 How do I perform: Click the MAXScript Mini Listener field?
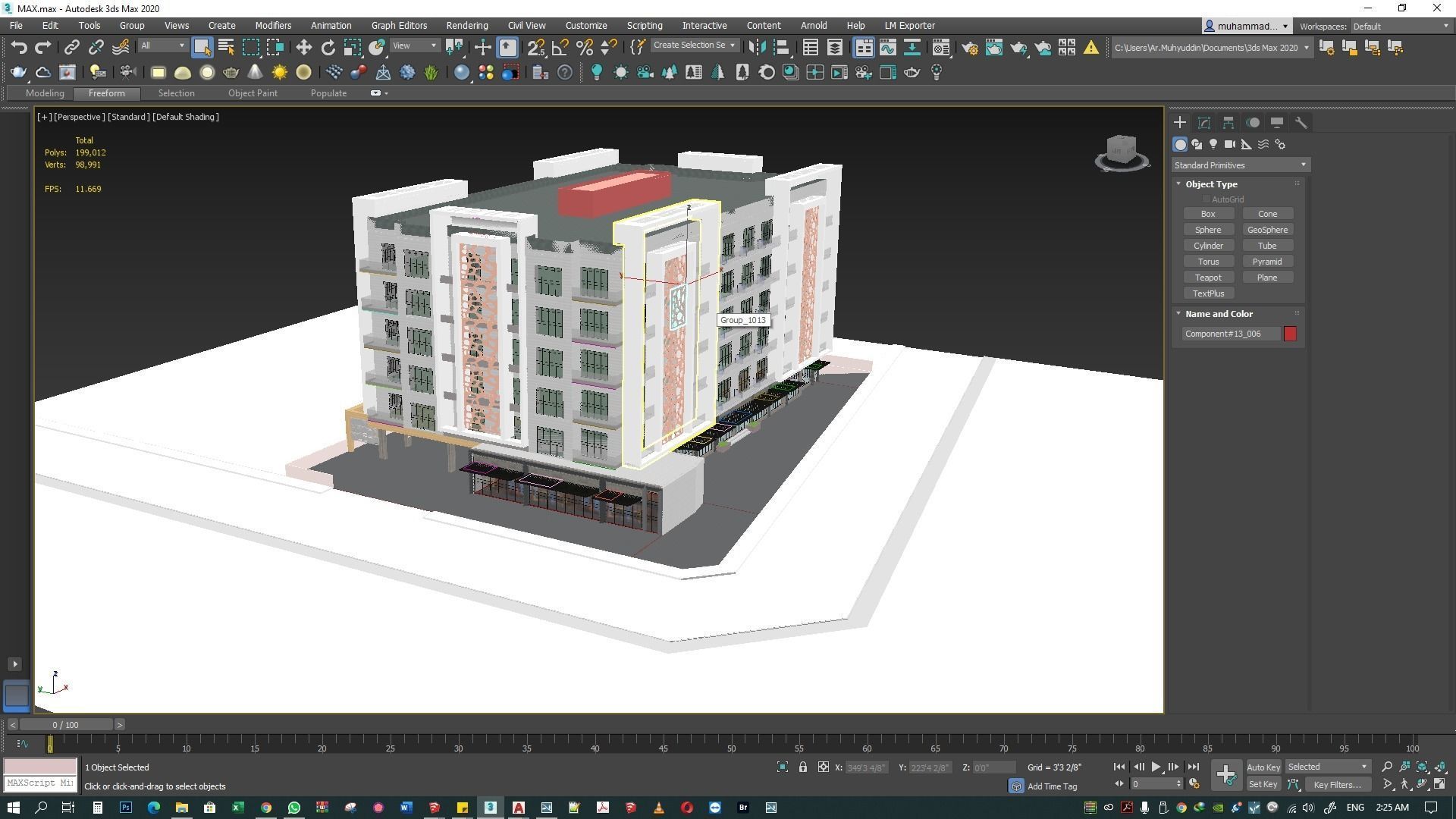[40, 783]
